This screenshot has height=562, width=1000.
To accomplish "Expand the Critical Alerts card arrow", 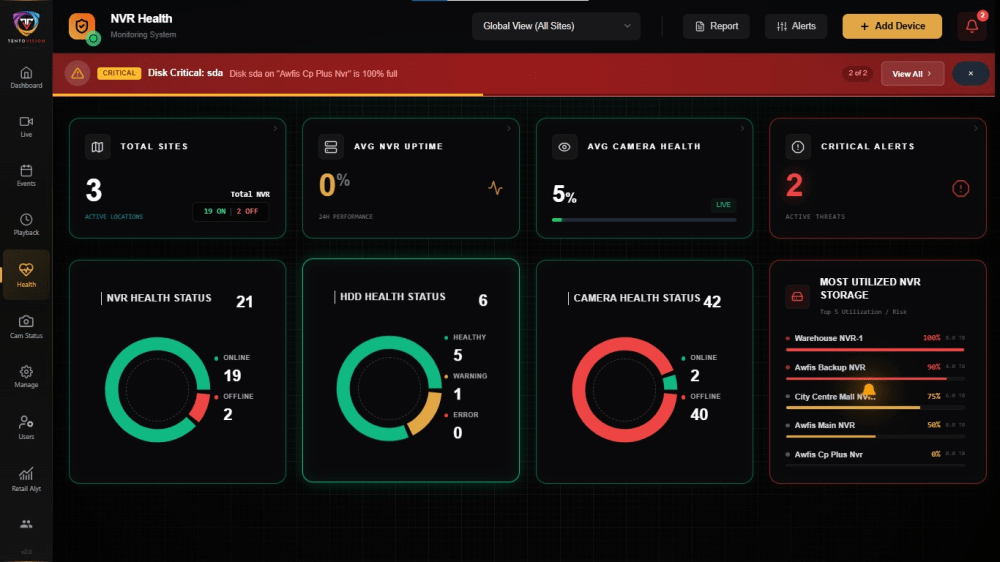I will pyautogui.click(x=976, y=128).
